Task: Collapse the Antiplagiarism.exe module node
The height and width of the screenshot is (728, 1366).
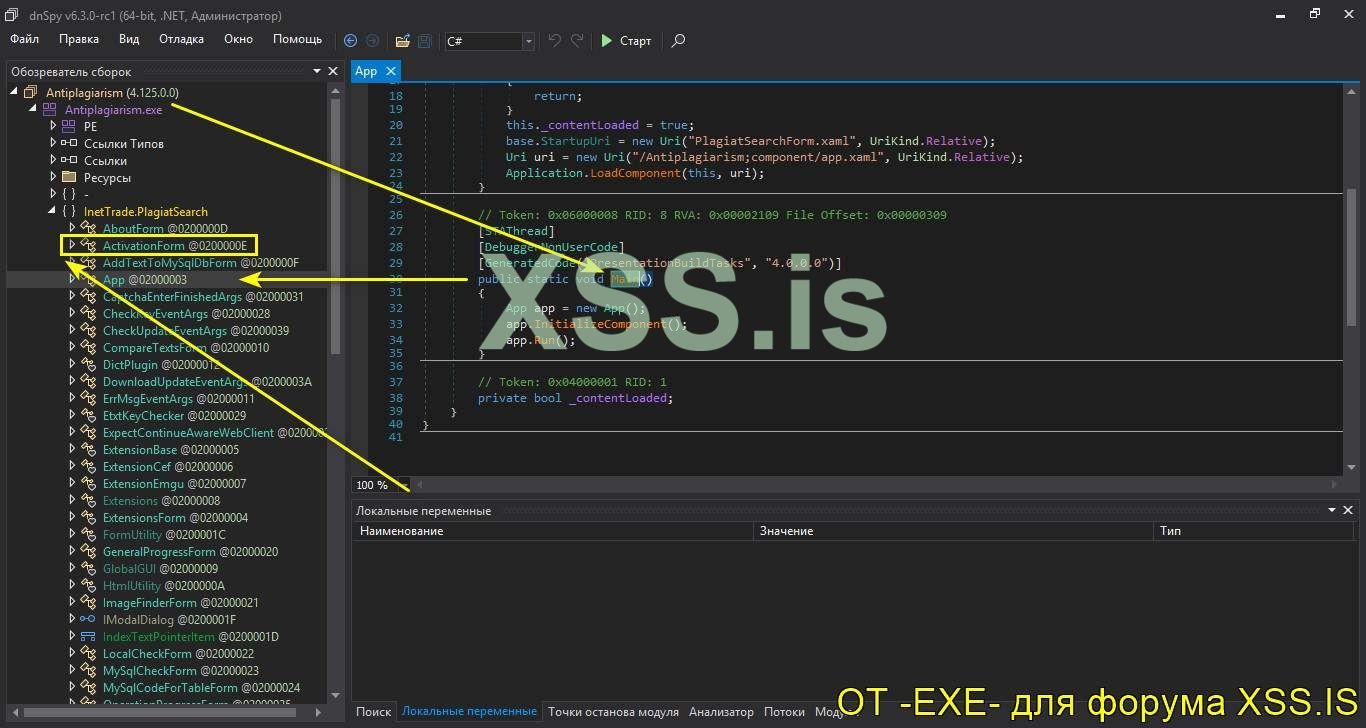Action: click(34, 110)
